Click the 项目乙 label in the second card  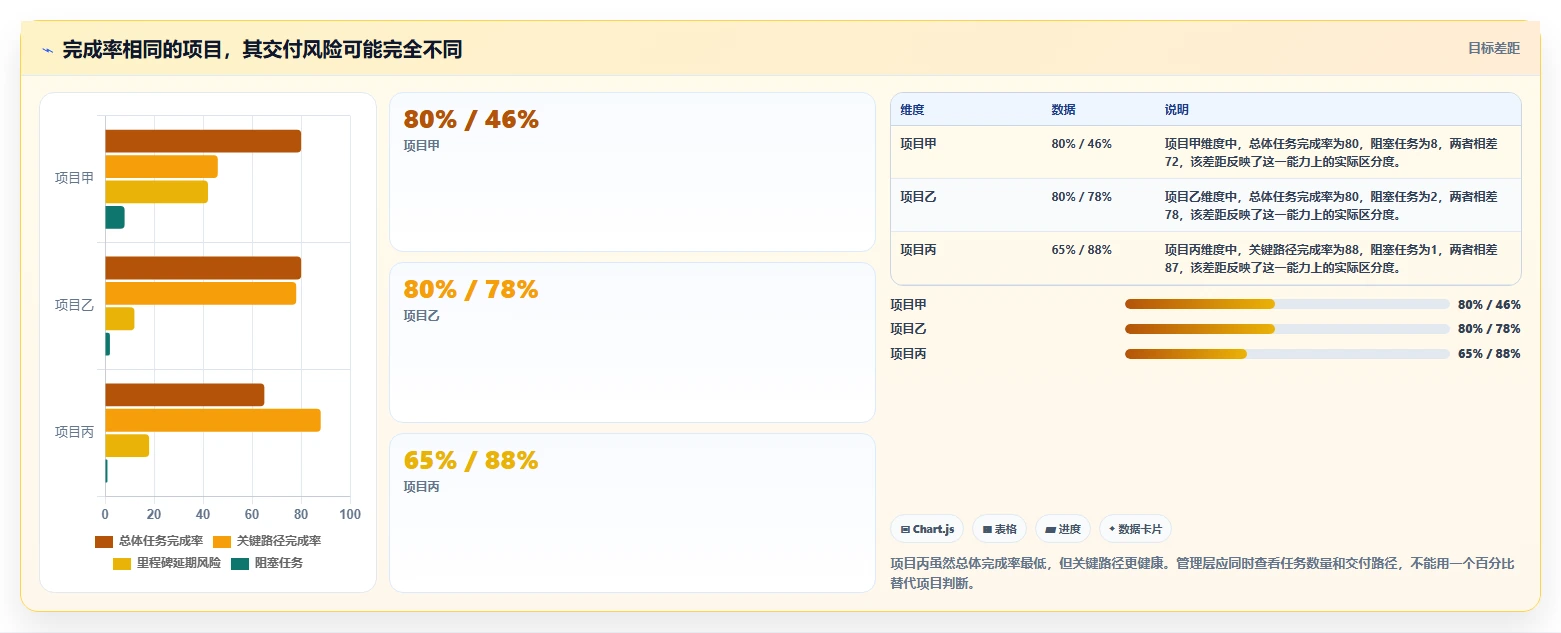point(421,316)
